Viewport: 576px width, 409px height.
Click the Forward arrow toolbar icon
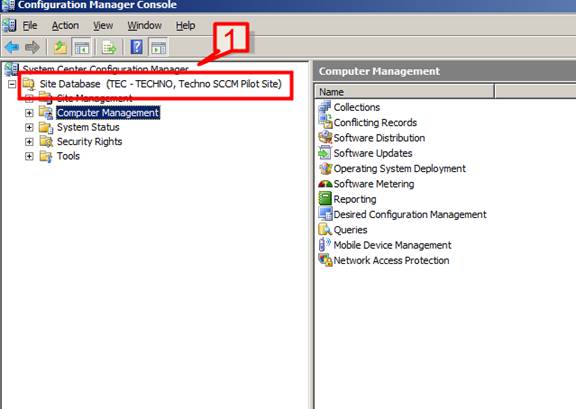(x=32, y=47)
